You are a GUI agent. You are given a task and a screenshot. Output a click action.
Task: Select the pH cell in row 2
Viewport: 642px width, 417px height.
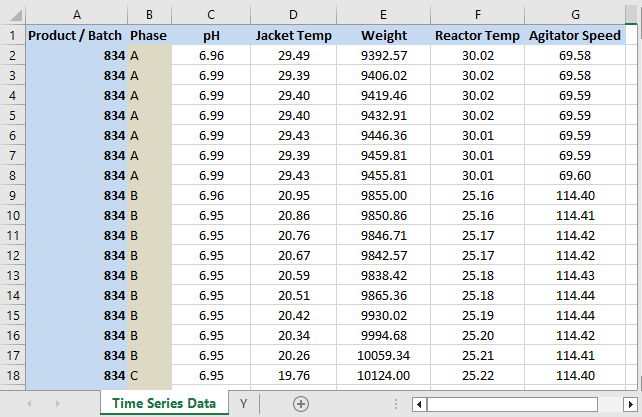(211, 55)
